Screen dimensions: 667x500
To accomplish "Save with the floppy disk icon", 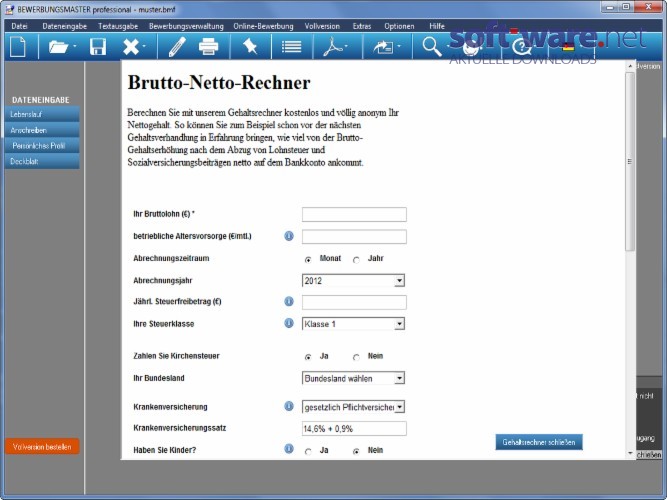I will click(x=98, y=46).
